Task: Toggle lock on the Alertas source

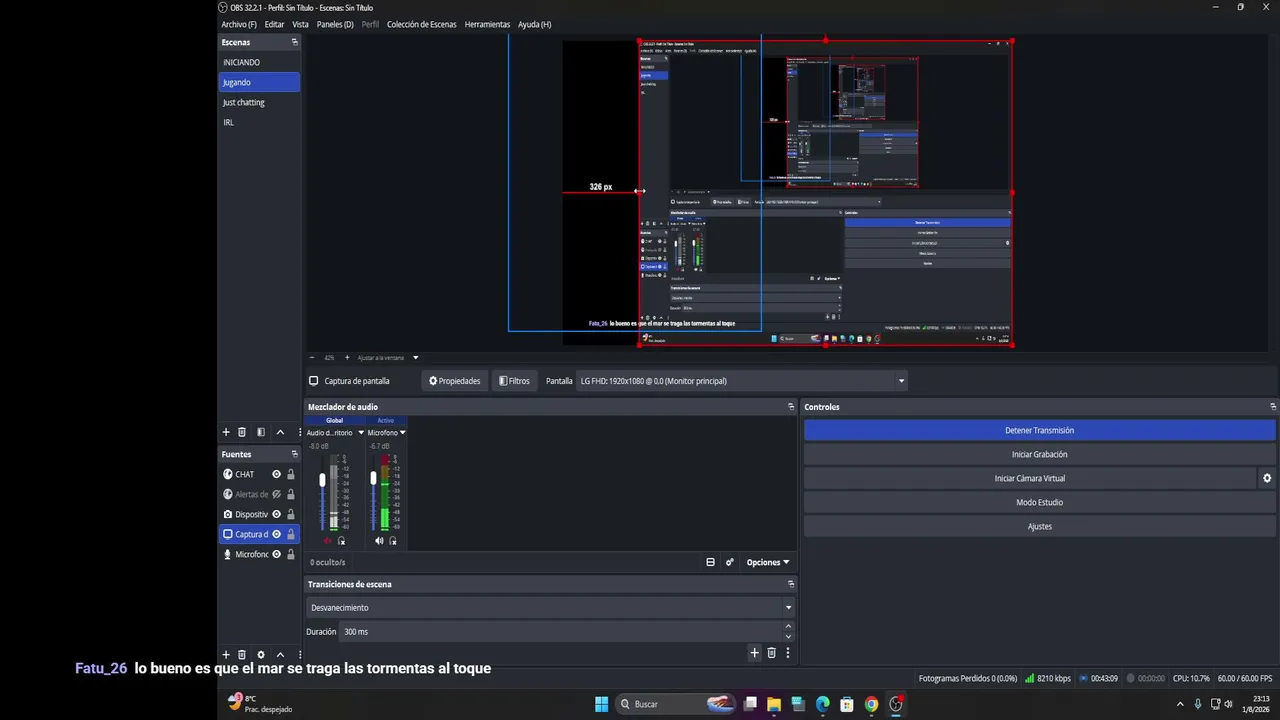Action: pos(291,494)
